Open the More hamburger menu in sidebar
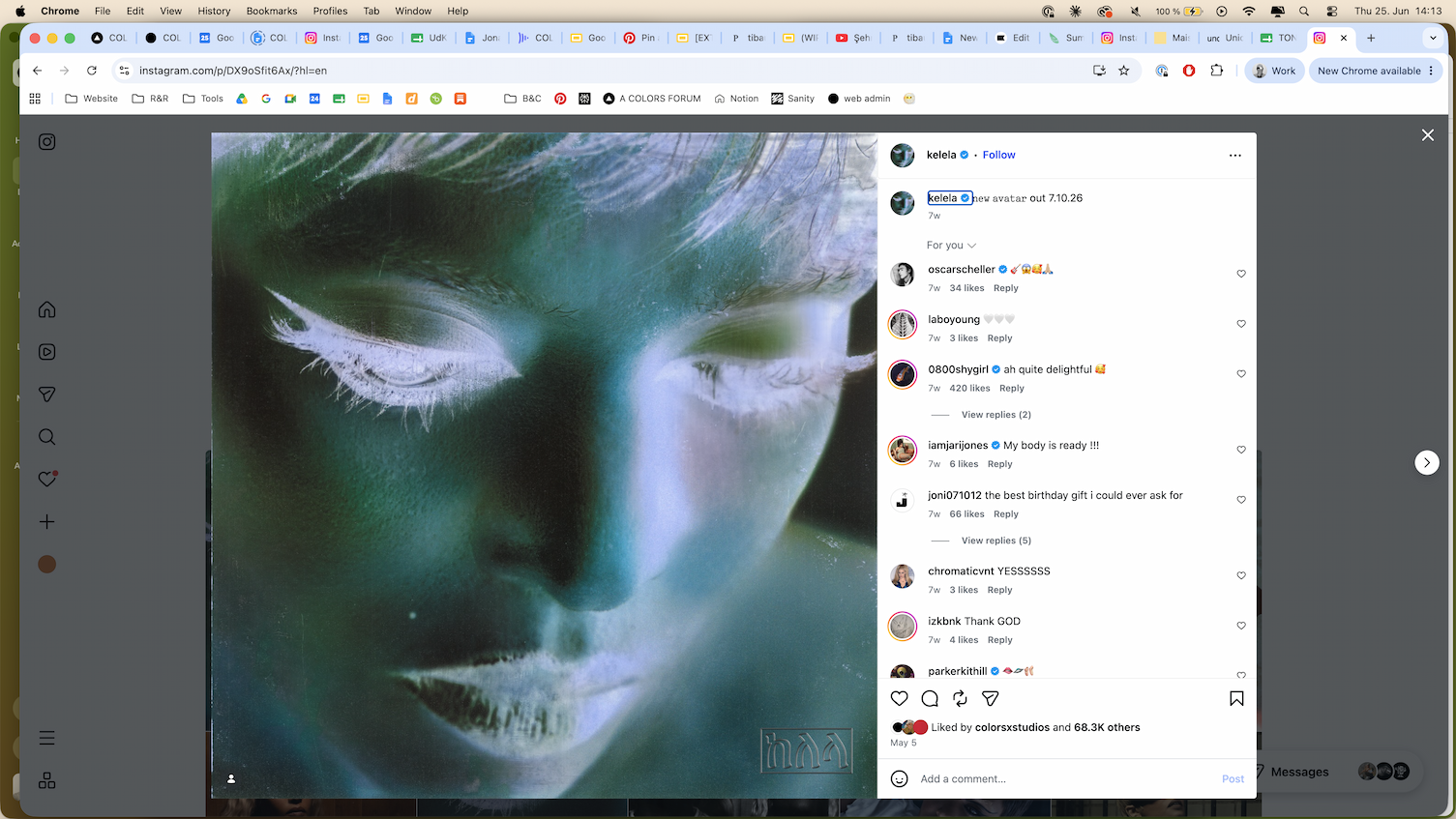 46,738
